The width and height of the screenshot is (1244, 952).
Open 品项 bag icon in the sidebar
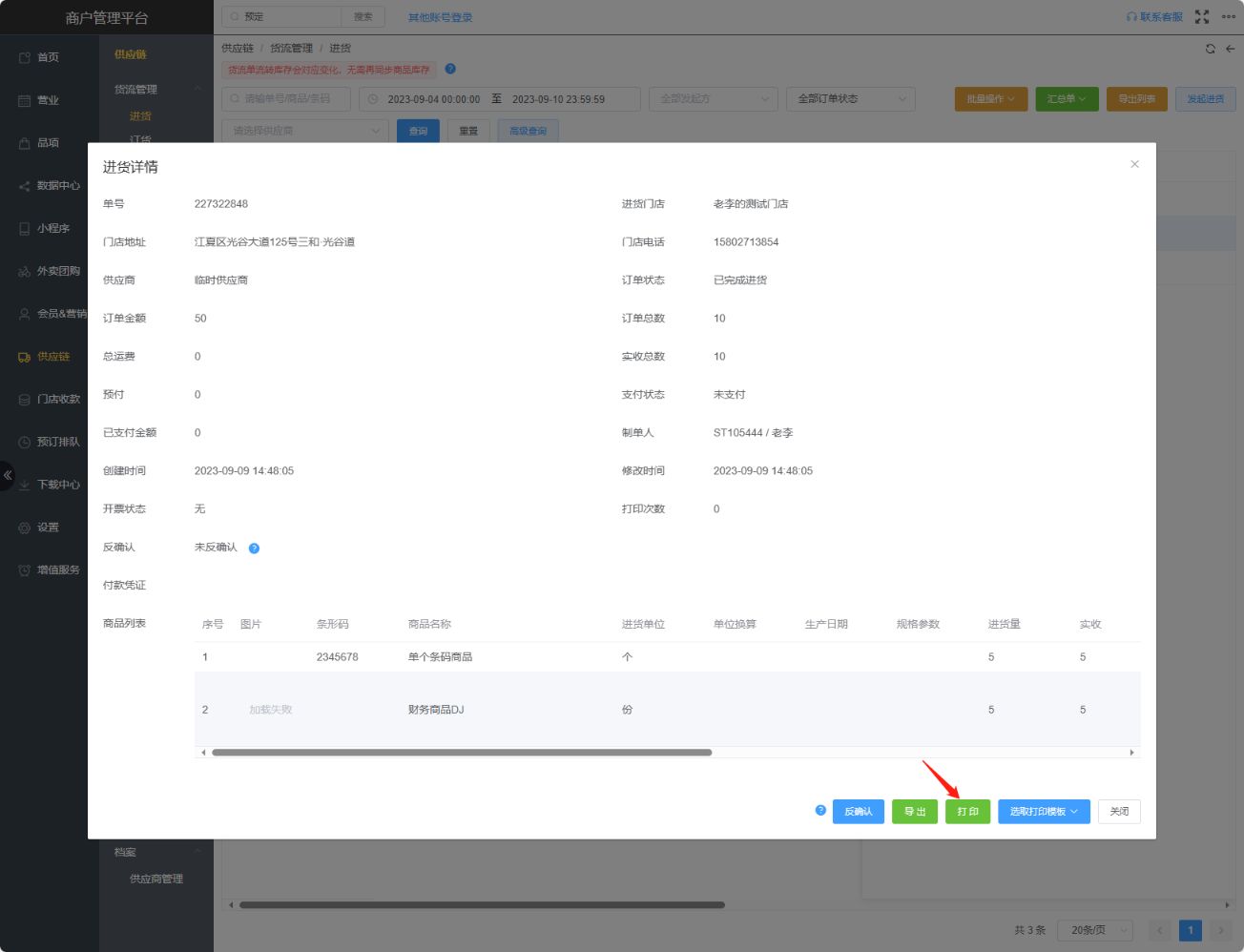(x=25, y=143)
